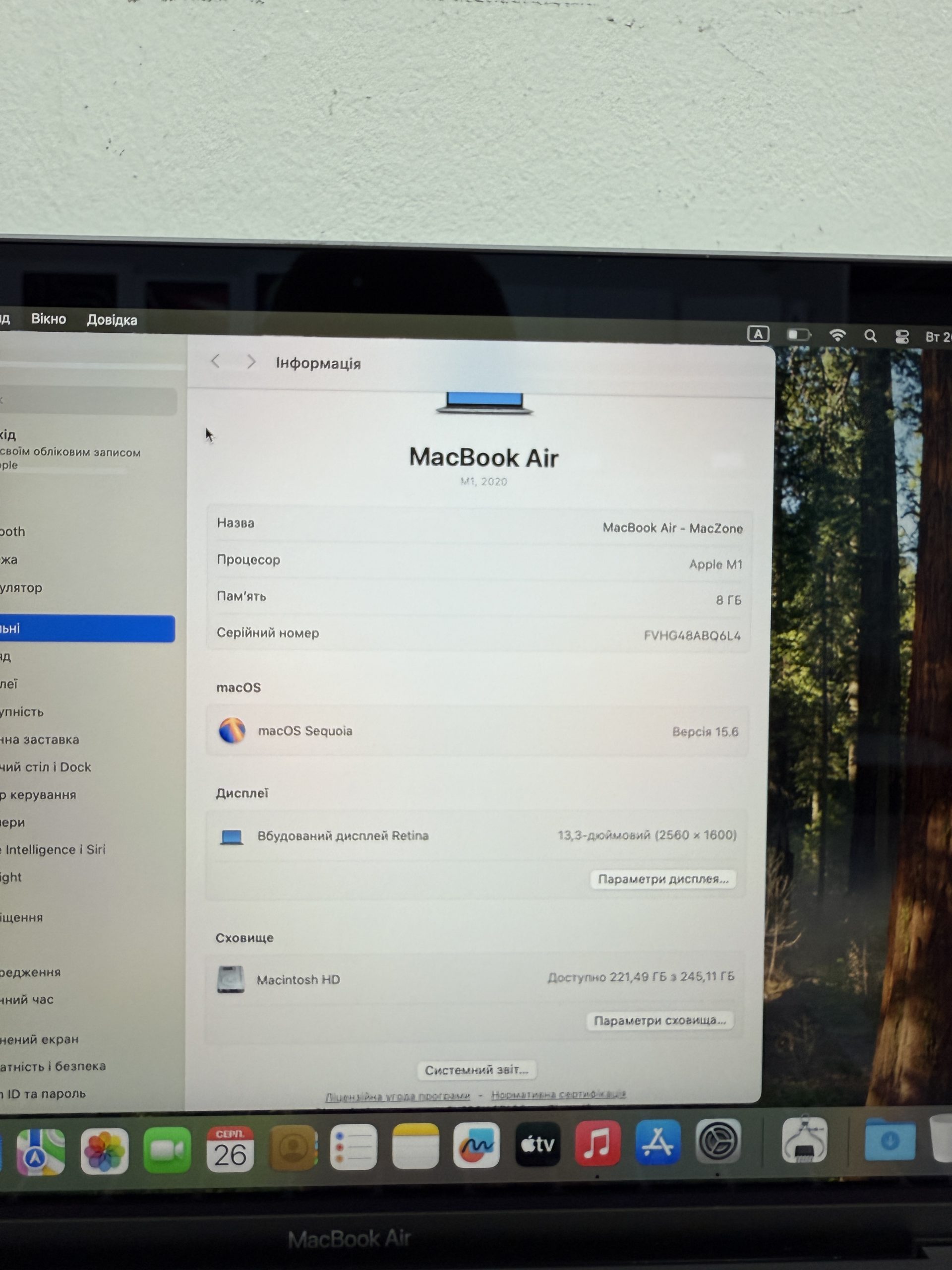Image resolution: width=952 pixels, height=1270 pixels.
Task: Open Ліцензійна угода програми link
Action: 398,1096
